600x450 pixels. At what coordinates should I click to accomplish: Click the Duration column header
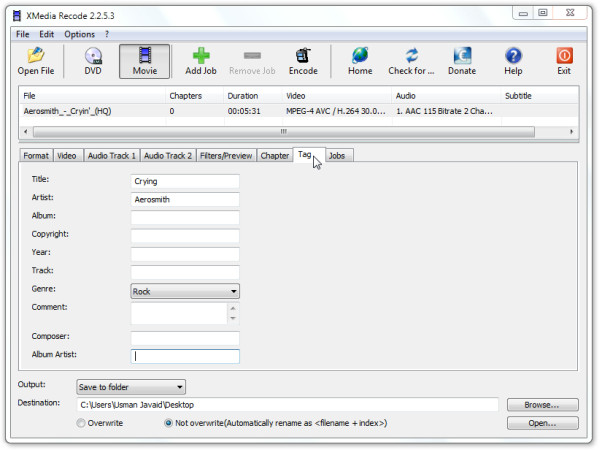tap(253, 96)
